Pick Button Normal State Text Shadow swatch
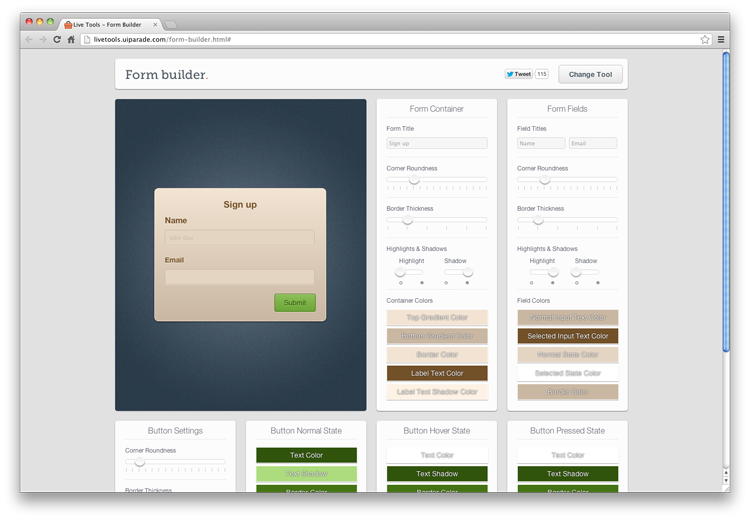This screenshot has height=520, width=750. tap(306, 474)
